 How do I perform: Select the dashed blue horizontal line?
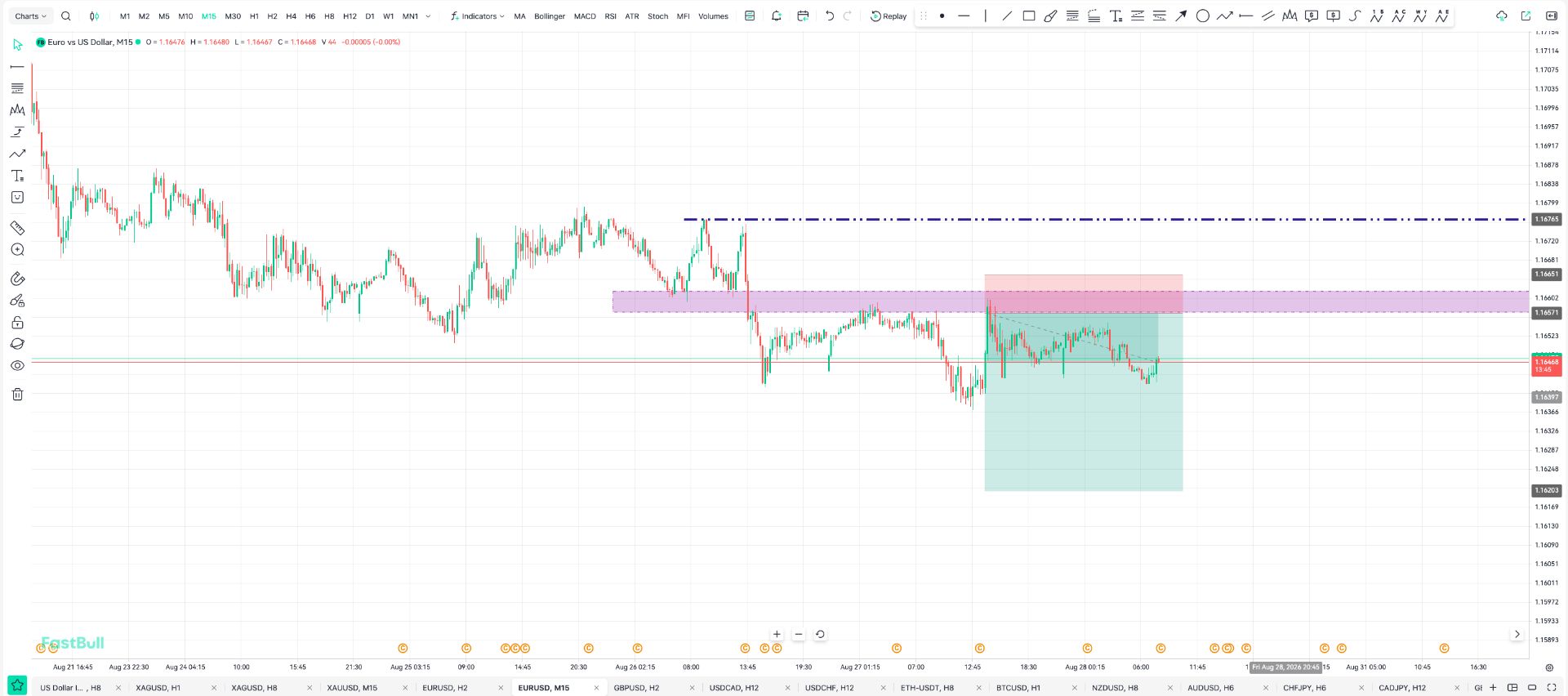(1105, 219)
